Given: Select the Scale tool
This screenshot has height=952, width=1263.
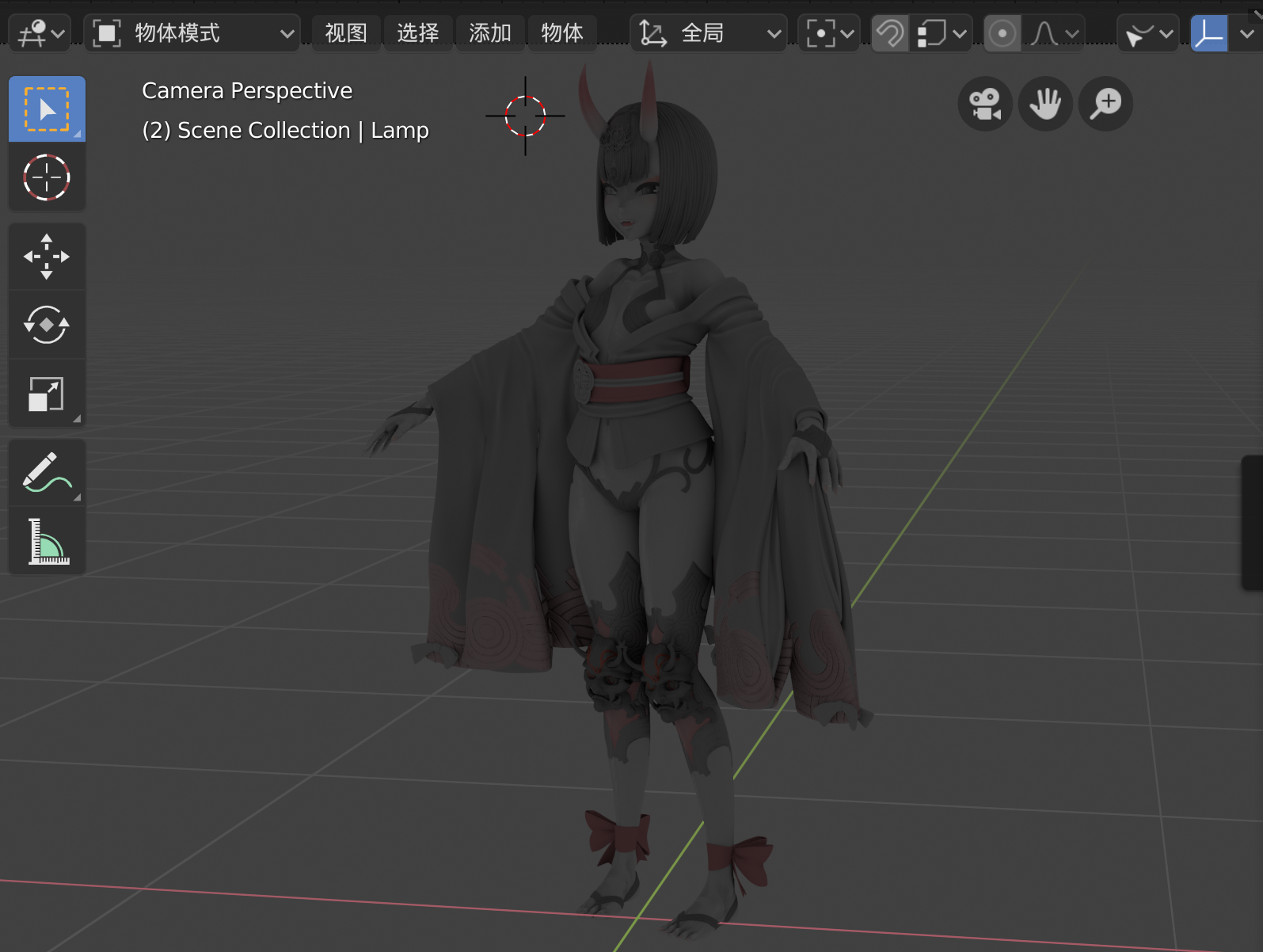Looking at the screenshot, I should (x=47, y=394).
